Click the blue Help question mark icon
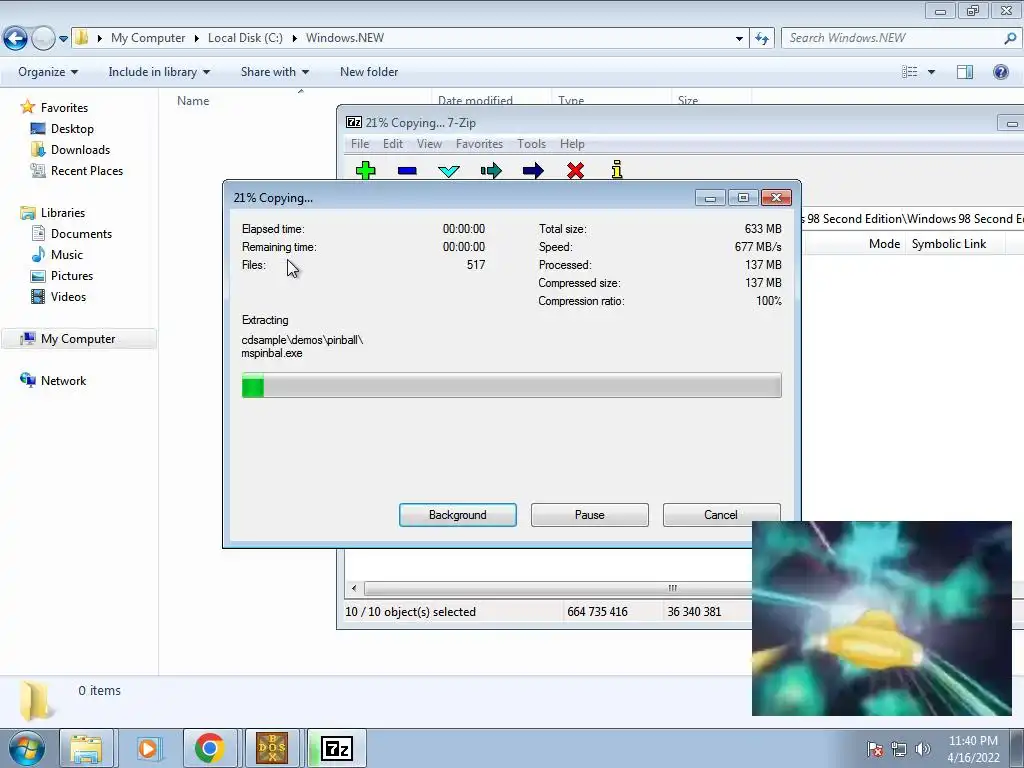The height and width of the screenshot is (768, 1024). (x=1000, y=72)
